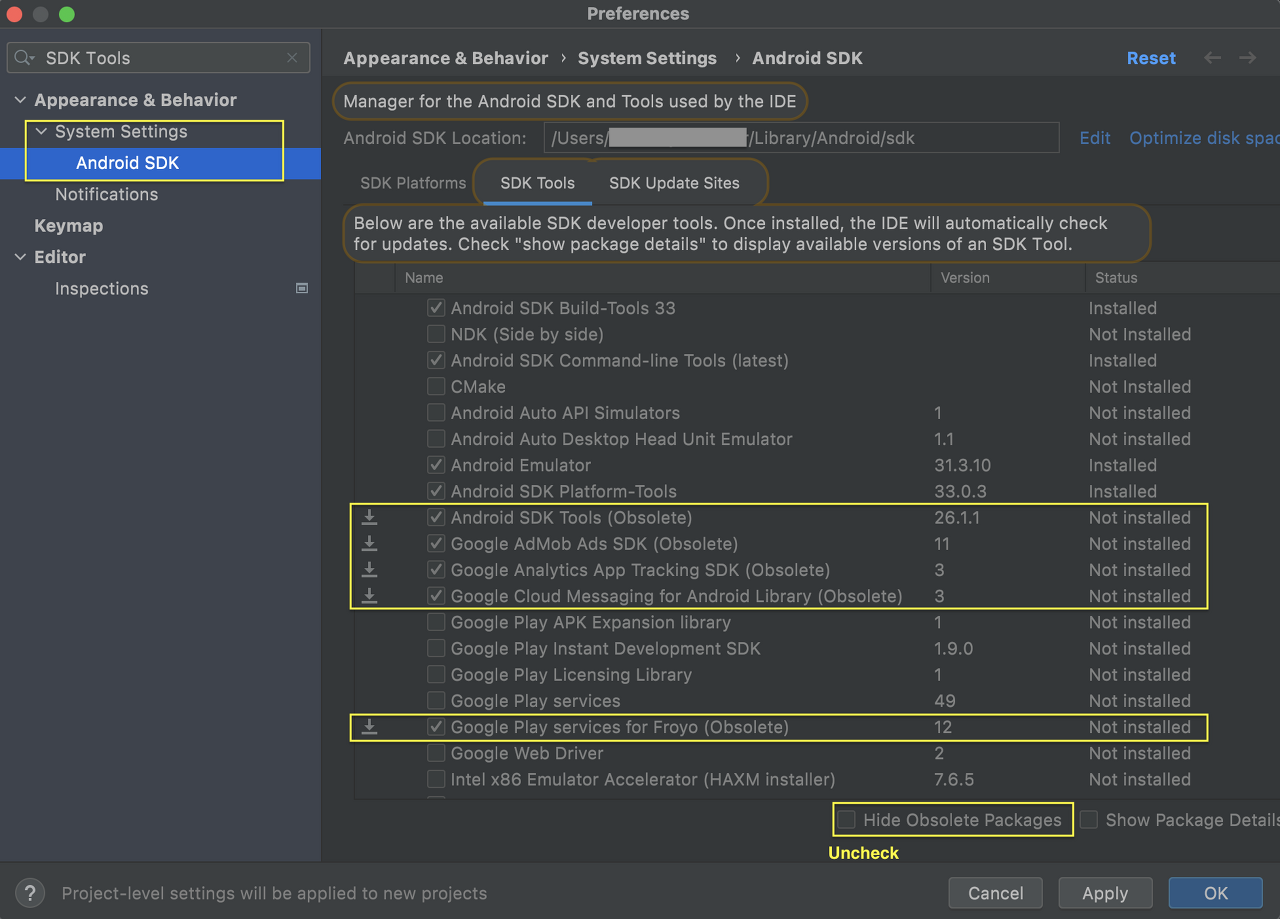Uncheck the Android Emulator checkbox
Image resolution: width=1280 pixels, height=919 pixels.
pyautogui.click(x=436, y=465)
